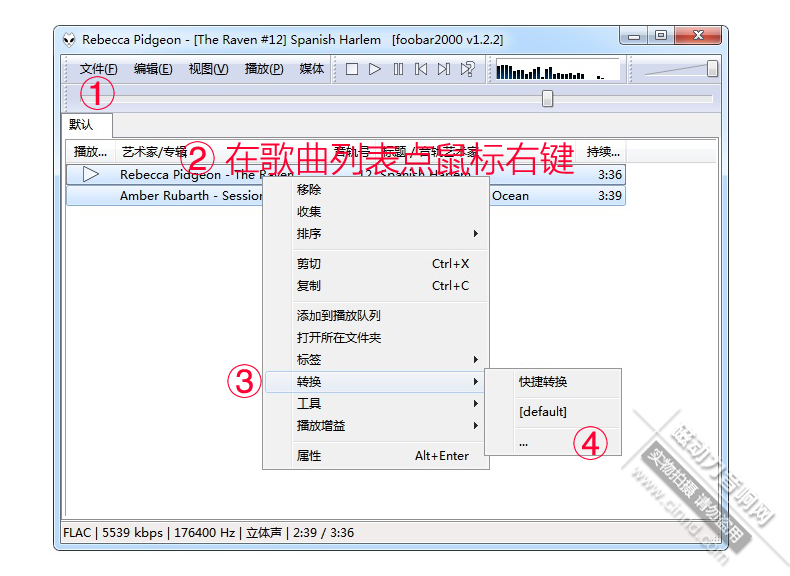Screen dimensions: 790x576
Task: Skip to previous track icon
Action: [x=421, y=69]
